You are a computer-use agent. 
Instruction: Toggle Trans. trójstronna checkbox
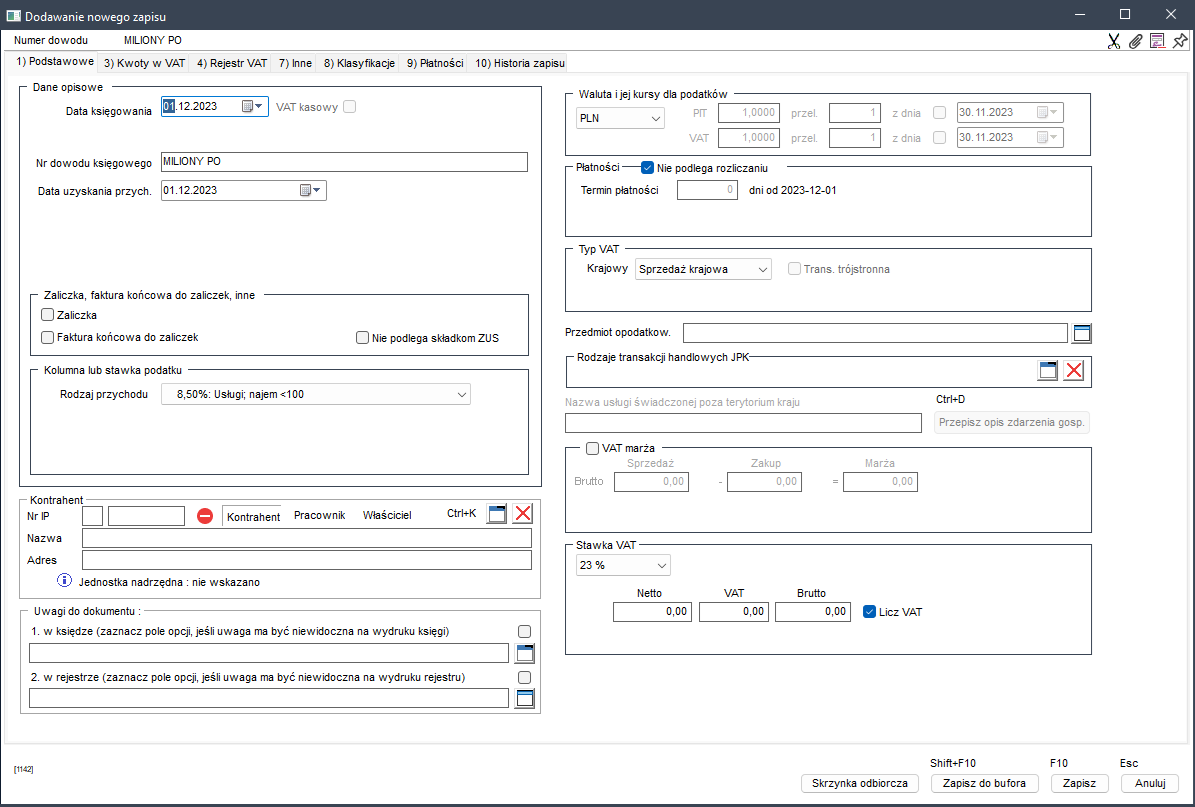pyautogui.click(x=794, y=269)
